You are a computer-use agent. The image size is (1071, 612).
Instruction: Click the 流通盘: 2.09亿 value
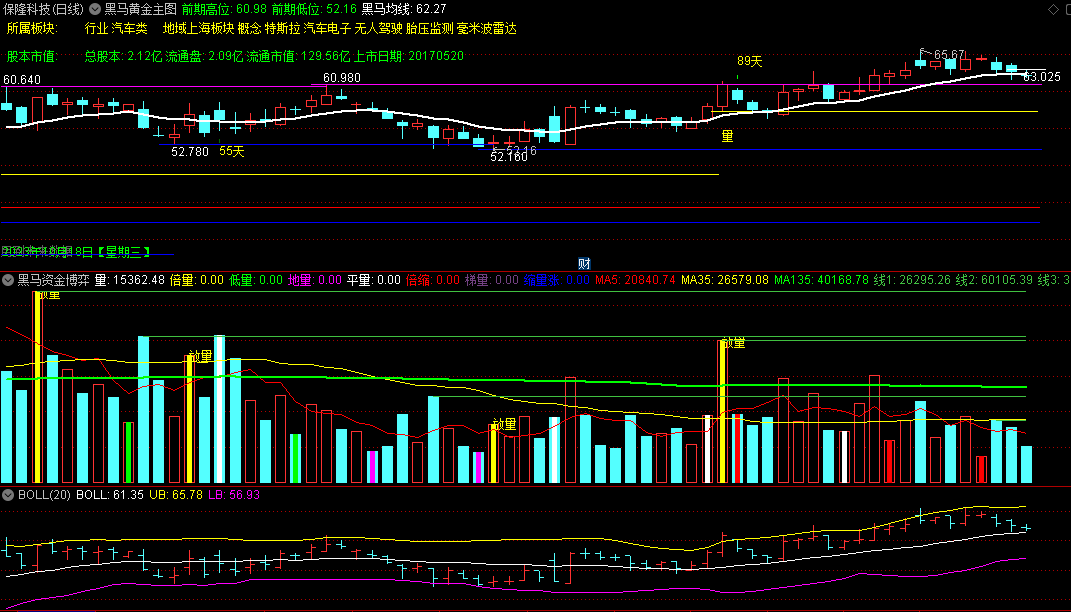204,56
